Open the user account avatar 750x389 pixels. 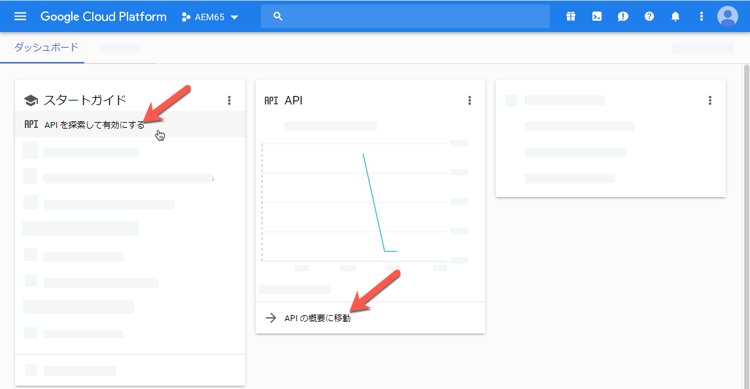728,16
